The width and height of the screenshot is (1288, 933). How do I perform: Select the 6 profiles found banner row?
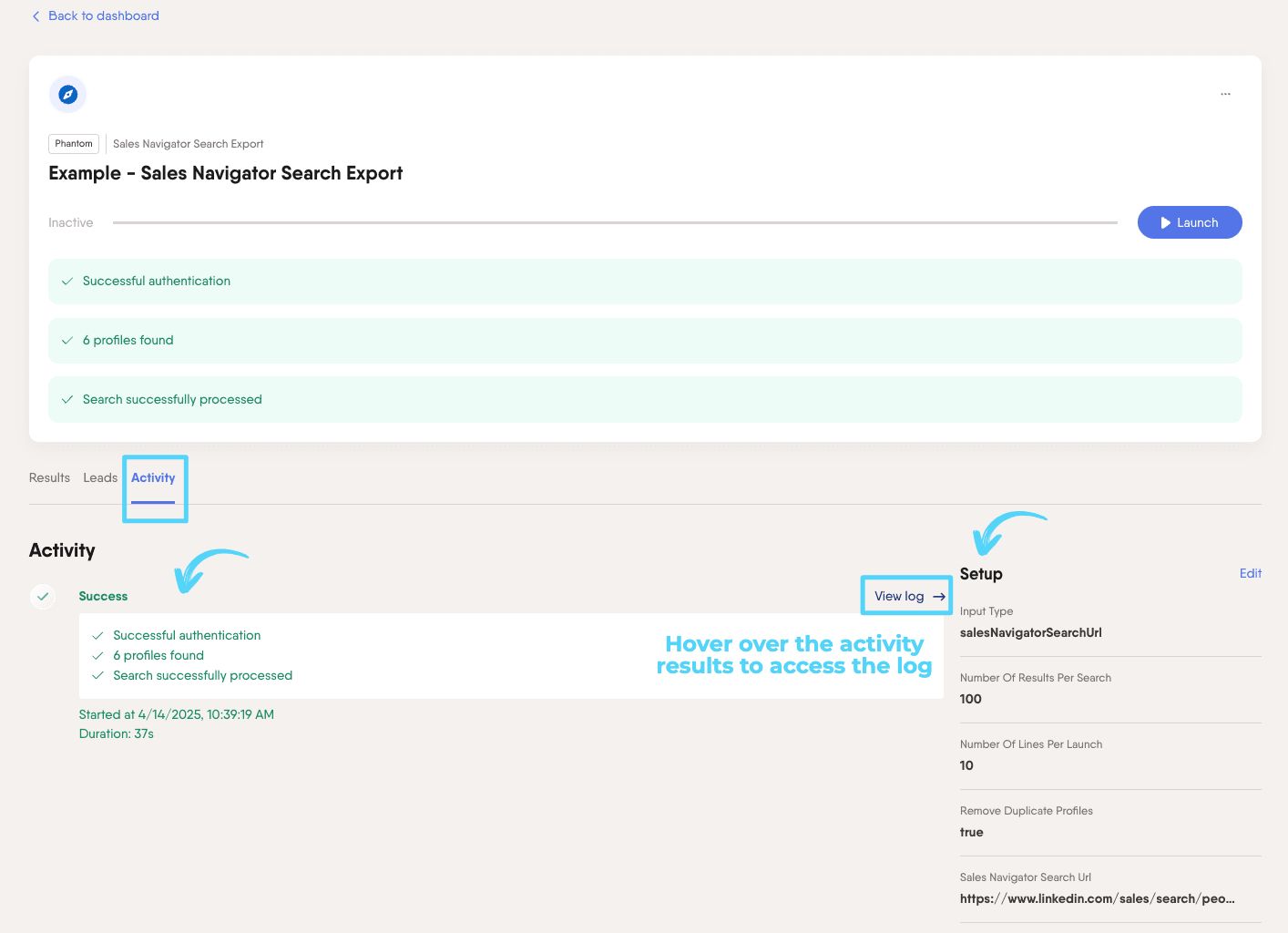click(x=645, y=341)
